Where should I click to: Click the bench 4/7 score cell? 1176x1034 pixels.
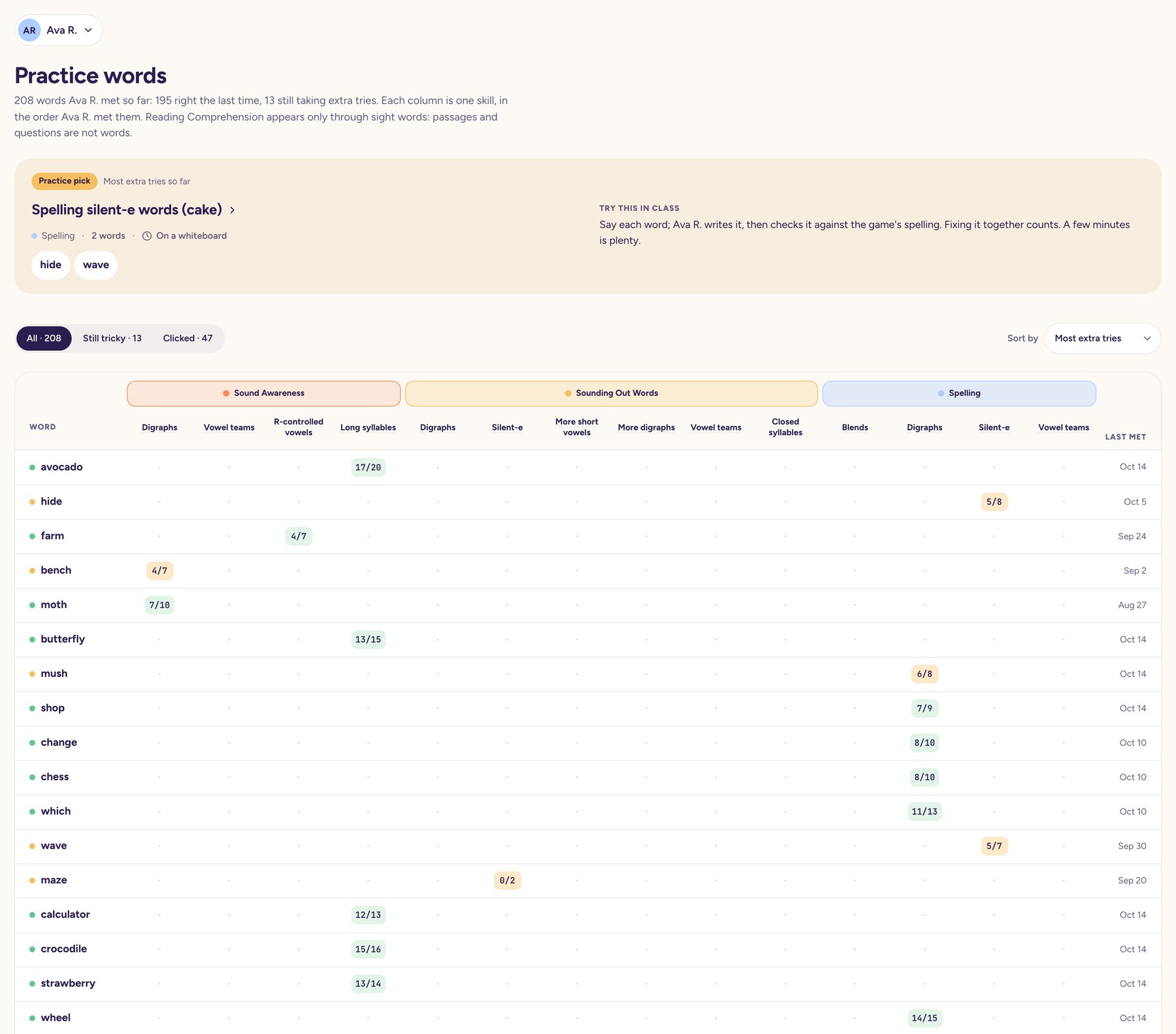159,571
